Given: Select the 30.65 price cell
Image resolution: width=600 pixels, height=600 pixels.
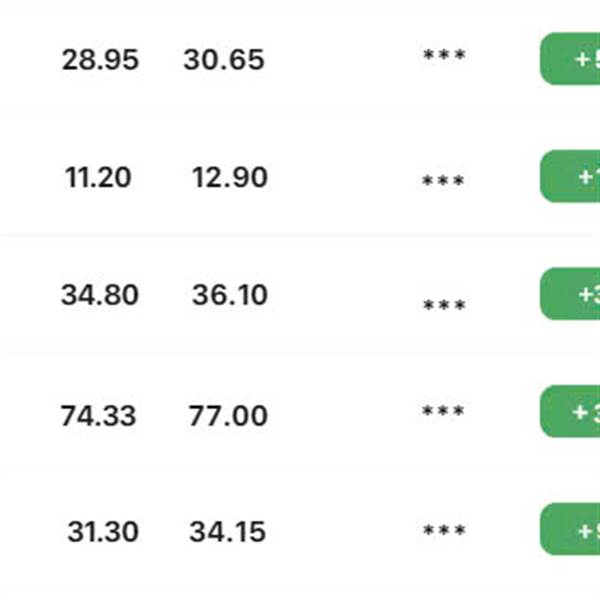Looking at the screenshot, I should [224, 60].
